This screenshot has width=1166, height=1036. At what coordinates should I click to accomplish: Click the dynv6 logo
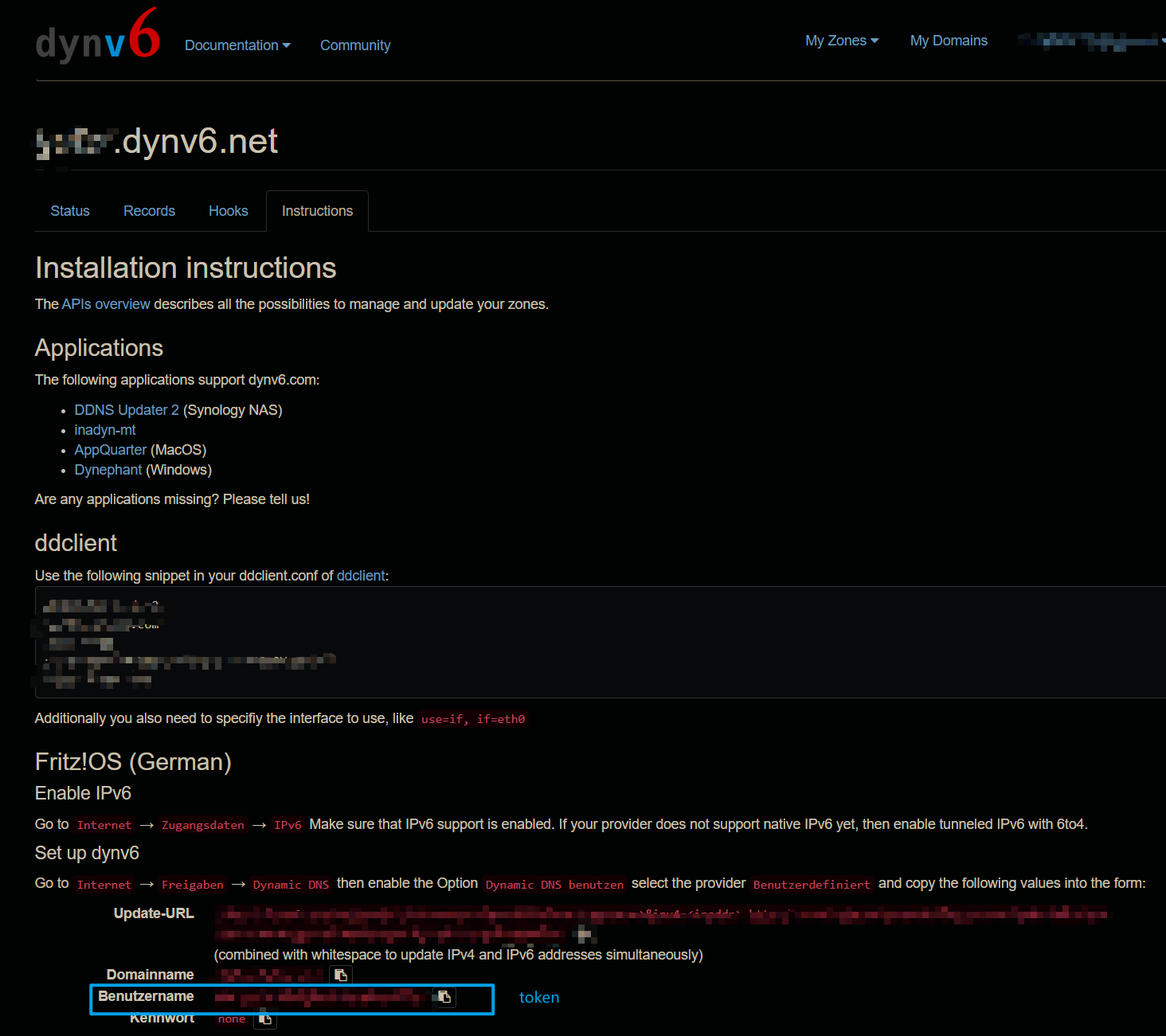[98, 37]
